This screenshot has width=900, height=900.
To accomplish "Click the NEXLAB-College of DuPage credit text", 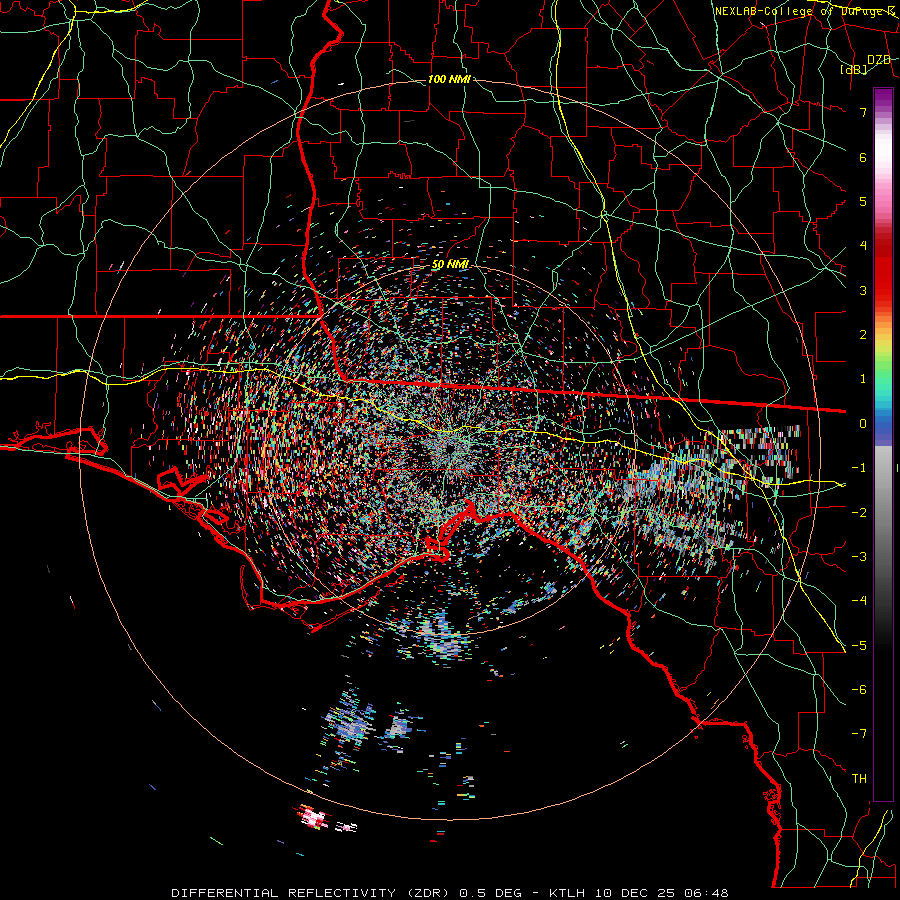I will point(805,11).
